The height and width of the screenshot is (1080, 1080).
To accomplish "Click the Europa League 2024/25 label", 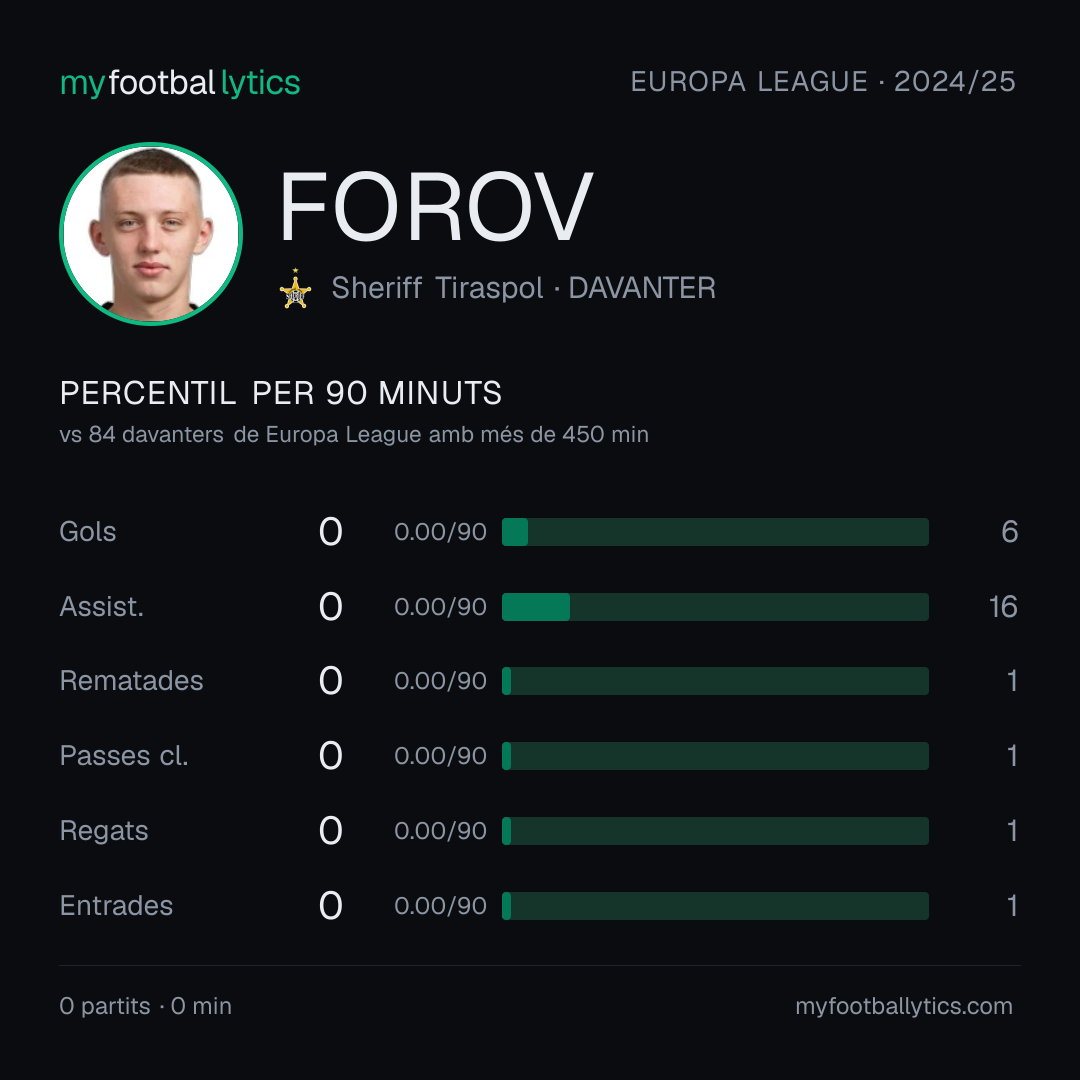I will (823, 82).
